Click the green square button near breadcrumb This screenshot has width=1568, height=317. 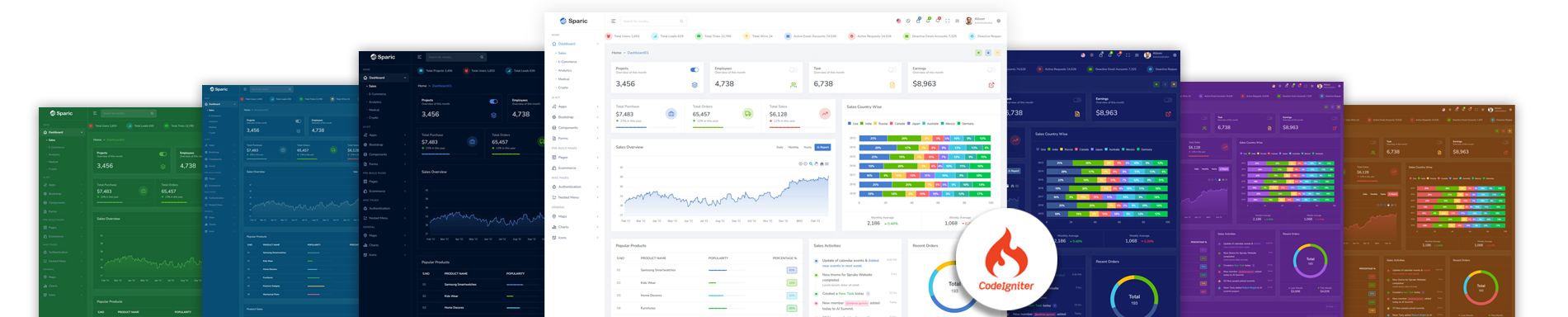coord(979,52)
